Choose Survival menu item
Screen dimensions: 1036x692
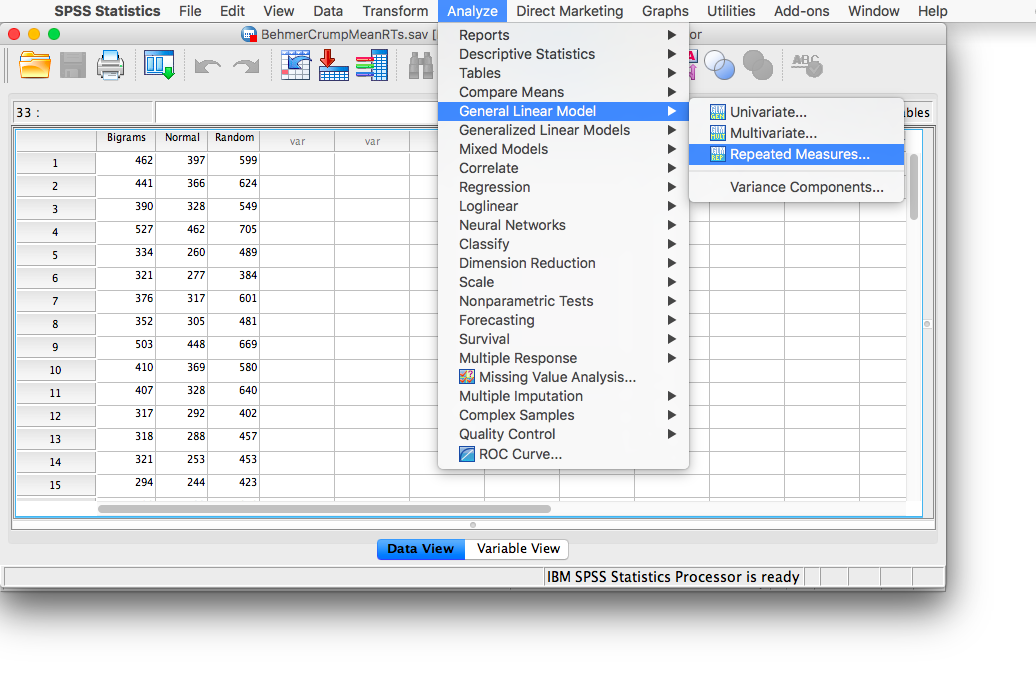563,339
